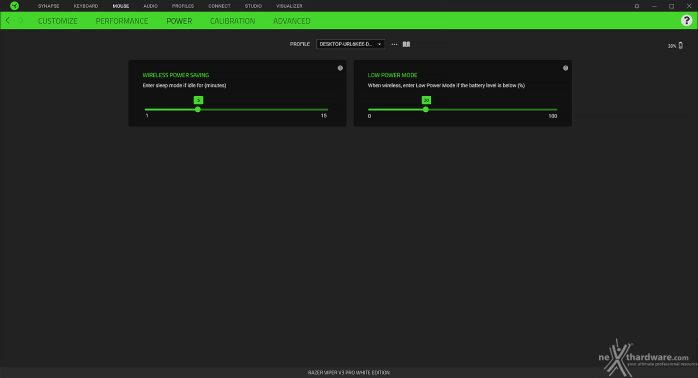Open the Synapse tab
This screenshot has height=378, width=698.
tap(49, 6)
